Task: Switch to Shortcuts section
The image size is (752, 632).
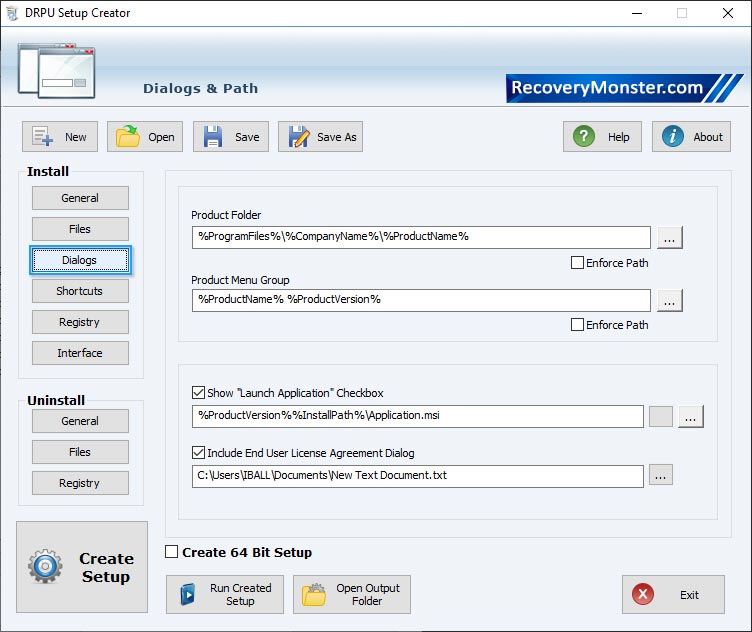Action: pyautogui.click(x=80, y=291)
